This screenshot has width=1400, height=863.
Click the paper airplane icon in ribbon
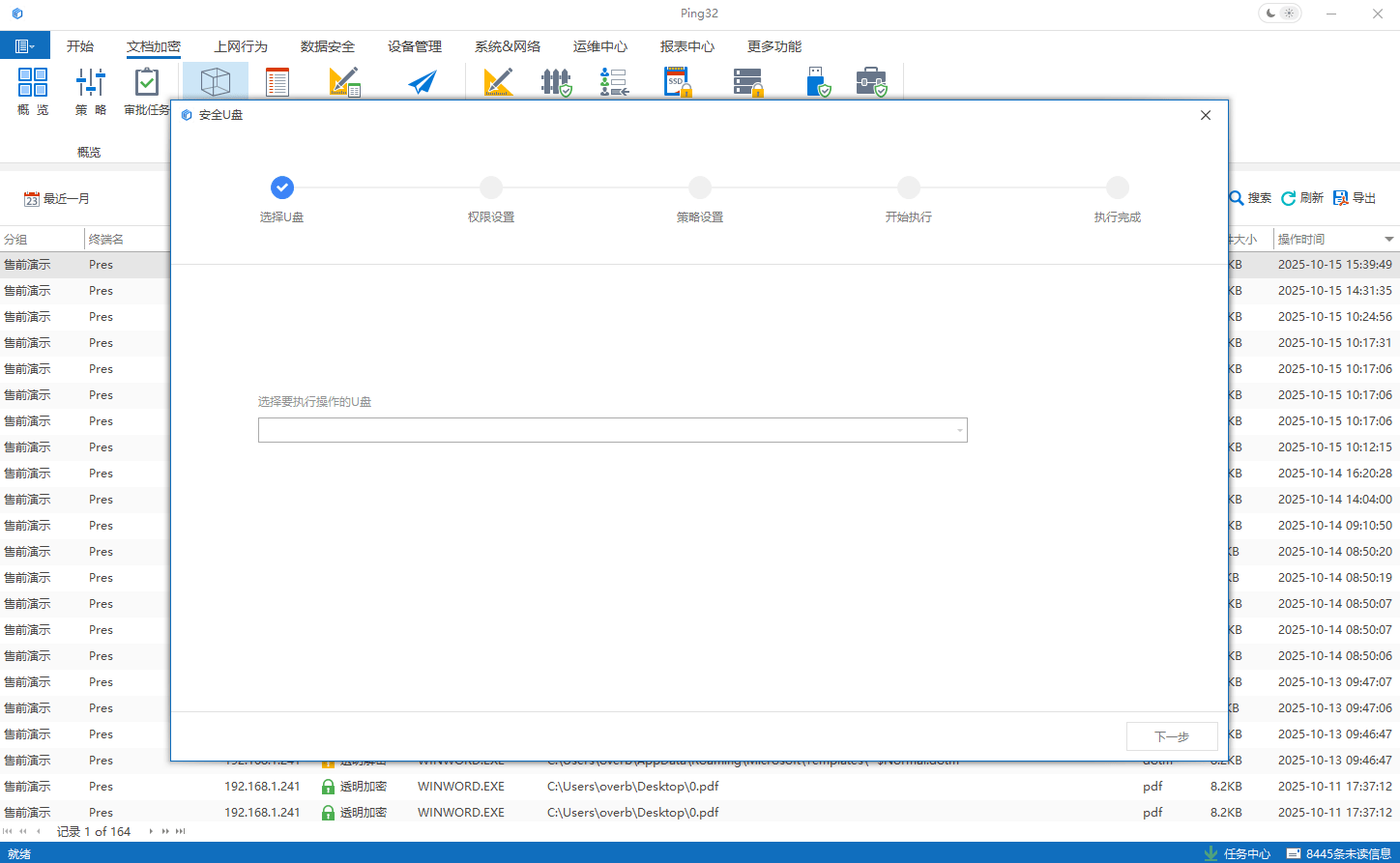point(422,83)
